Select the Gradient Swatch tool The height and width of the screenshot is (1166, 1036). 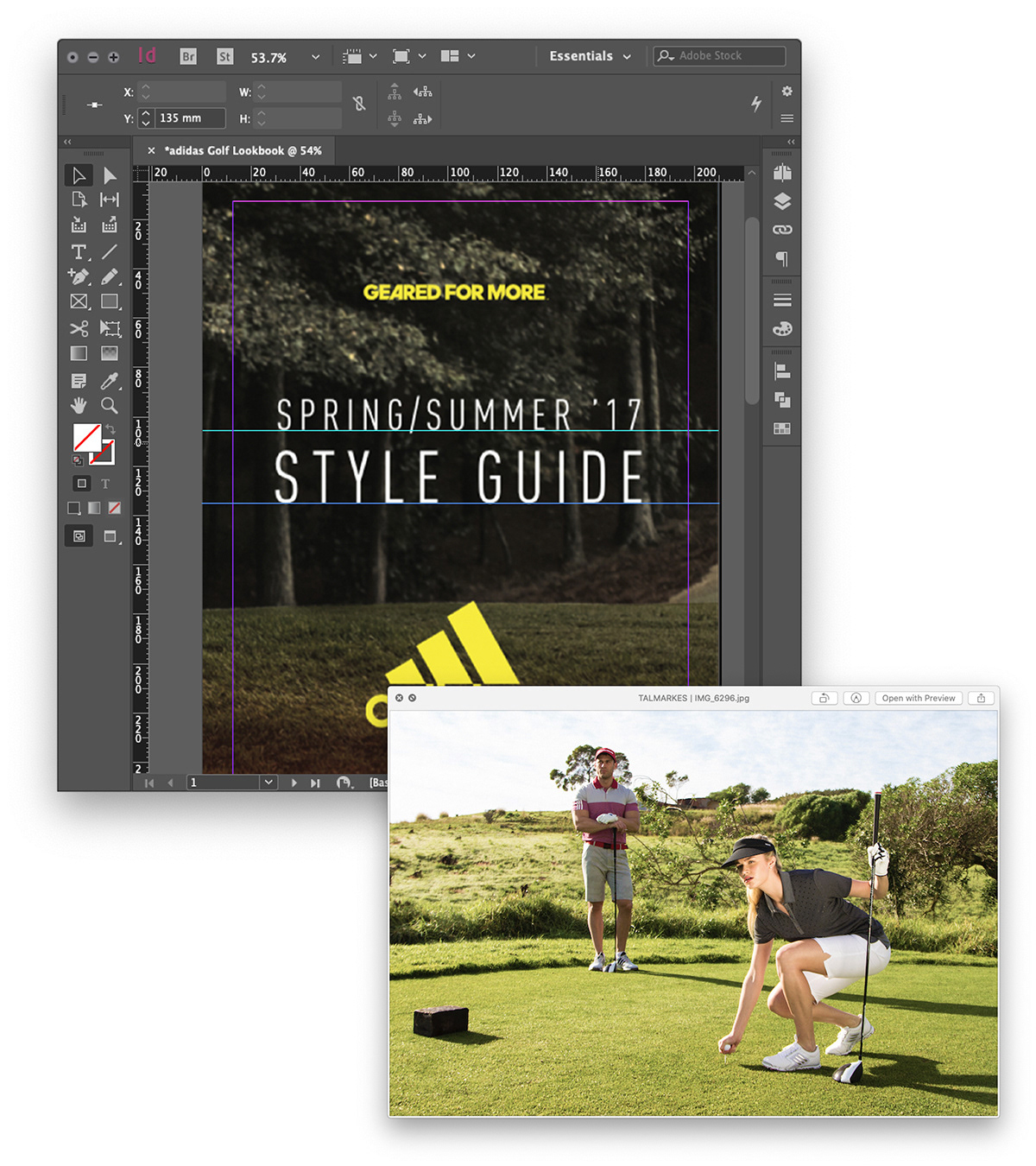pyautogui.click(x=79, y=353)
